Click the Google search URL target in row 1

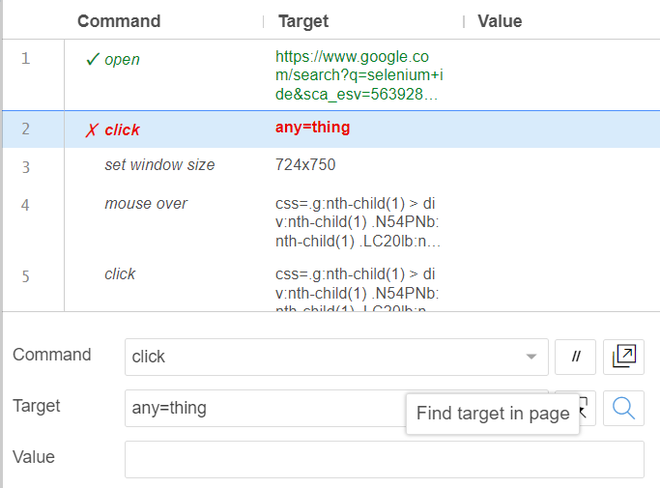click(358, 75)
